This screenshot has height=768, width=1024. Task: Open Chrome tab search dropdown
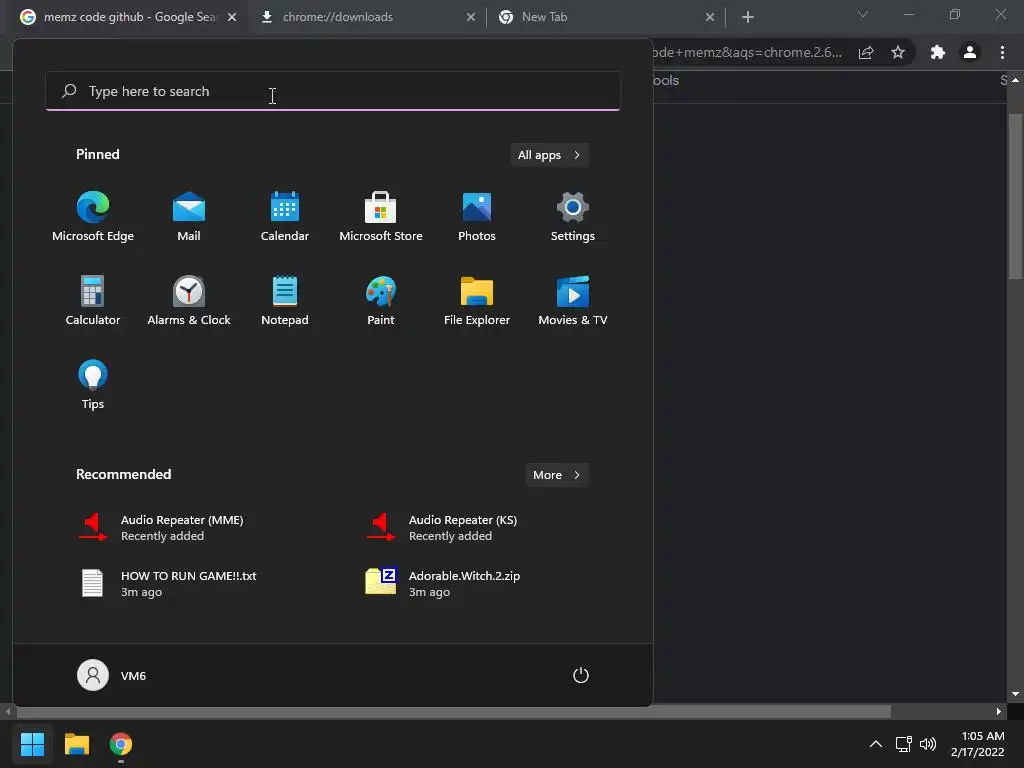click(863, 14)
